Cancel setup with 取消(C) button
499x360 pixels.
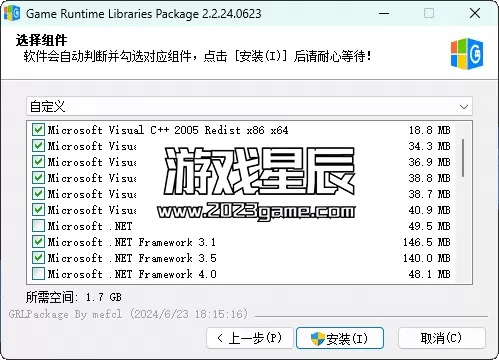click(x=441, y=338)
